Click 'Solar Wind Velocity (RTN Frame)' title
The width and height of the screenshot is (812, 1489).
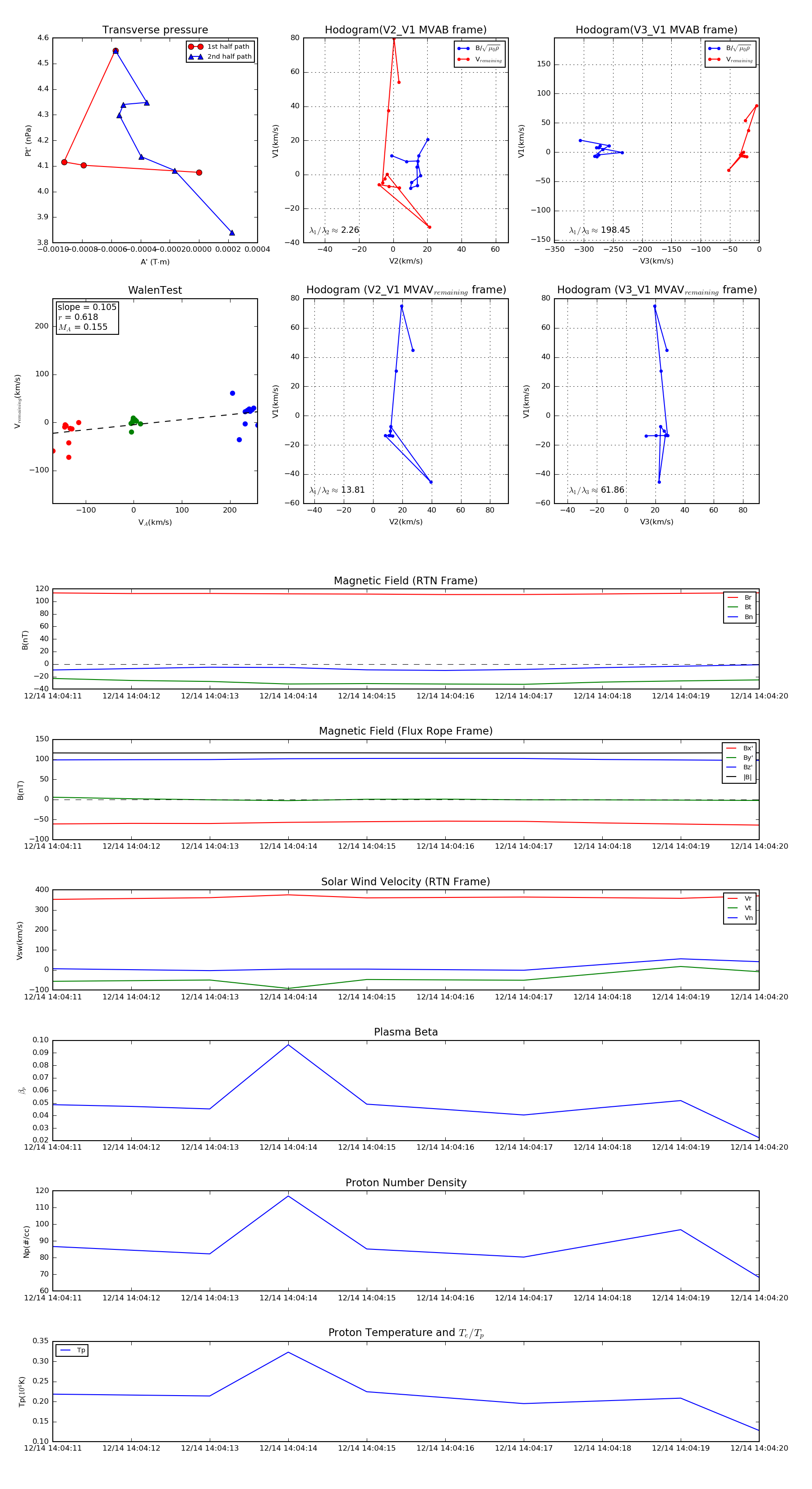click(x=406, y=882)
